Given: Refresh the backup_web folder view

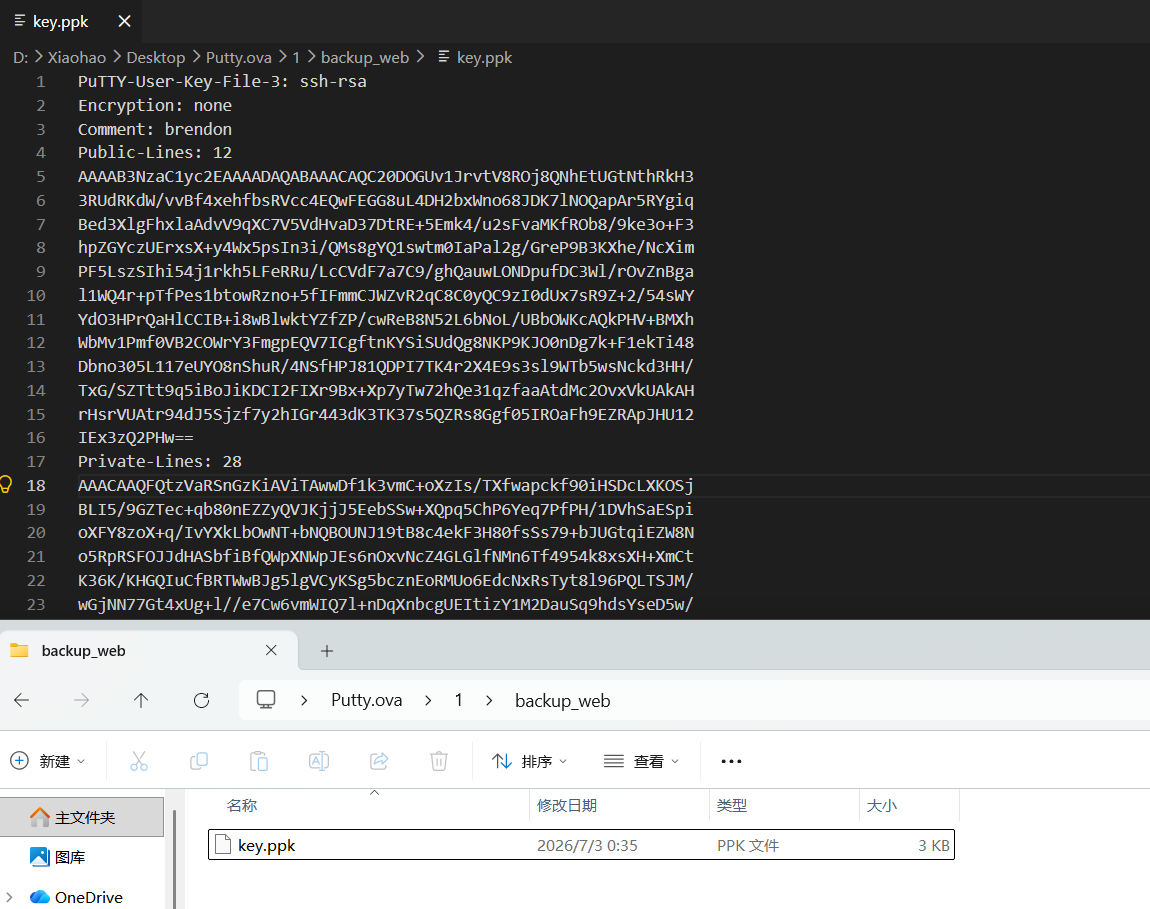Looking at the screenshot, I should tap(202, 700).
